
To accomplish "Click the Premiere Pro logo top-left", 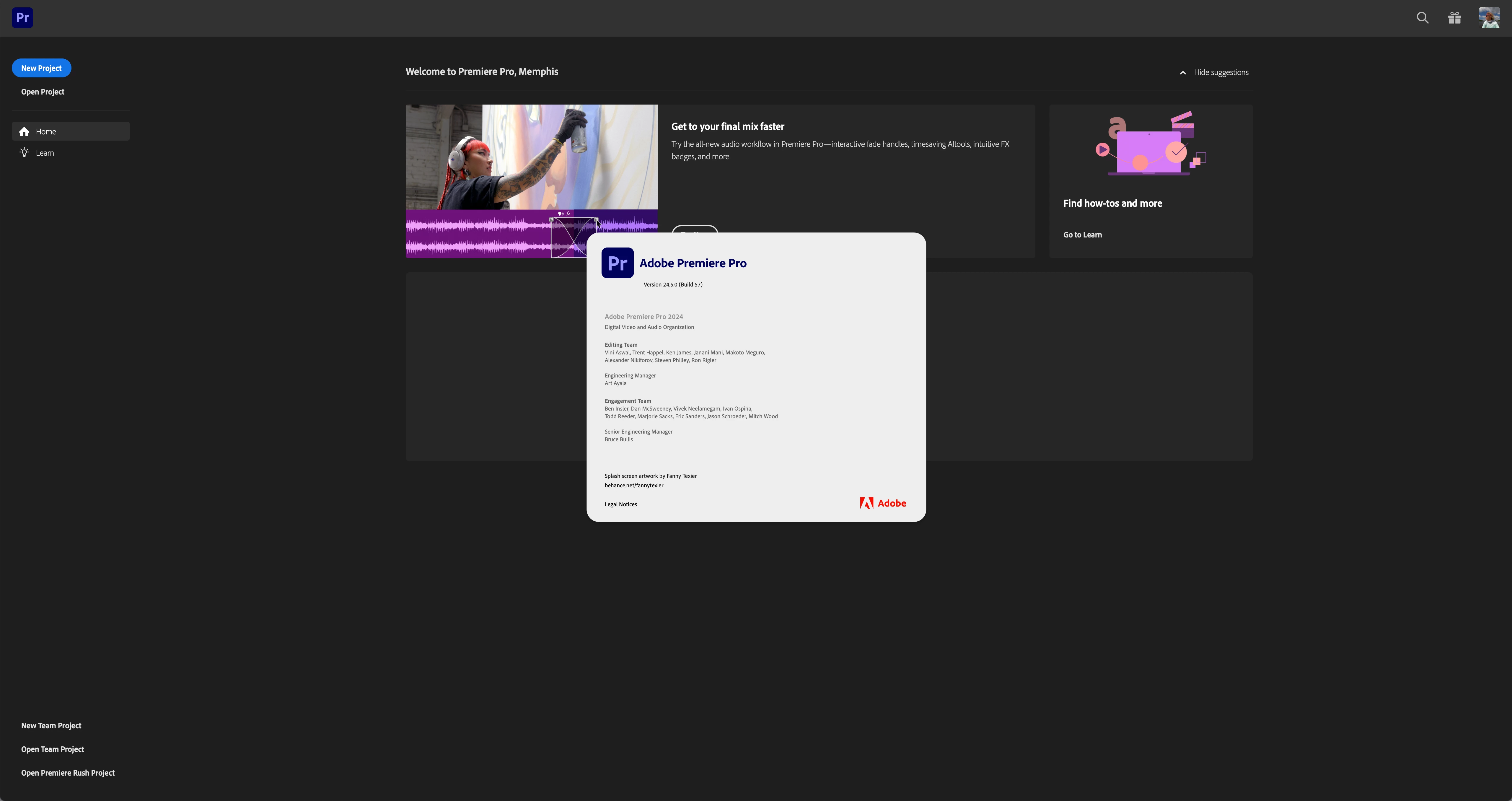I will [x=22, y=18].
